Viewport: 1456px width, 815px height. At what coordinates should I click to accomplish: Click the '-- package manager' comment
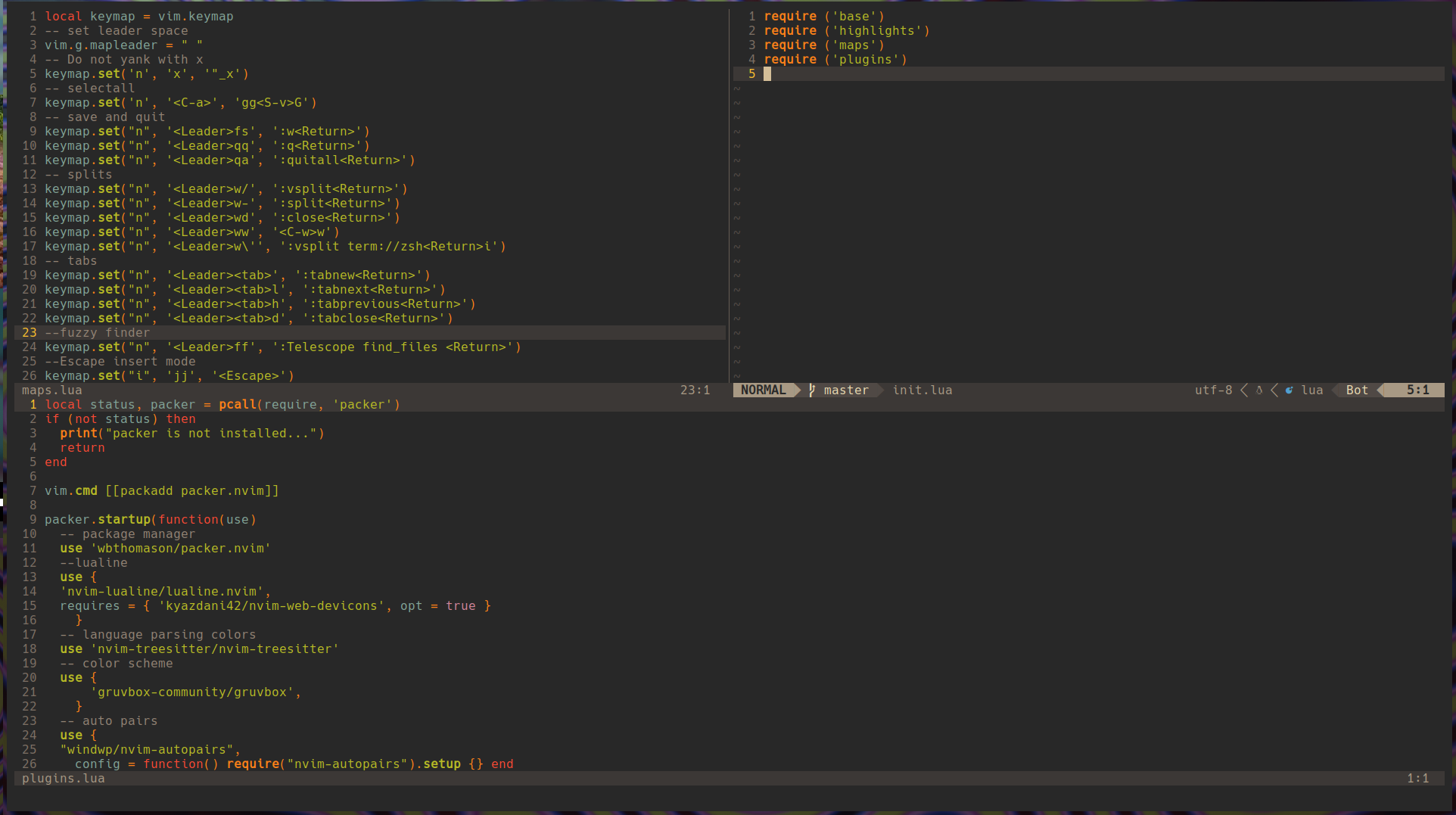(x=127, y=534)
